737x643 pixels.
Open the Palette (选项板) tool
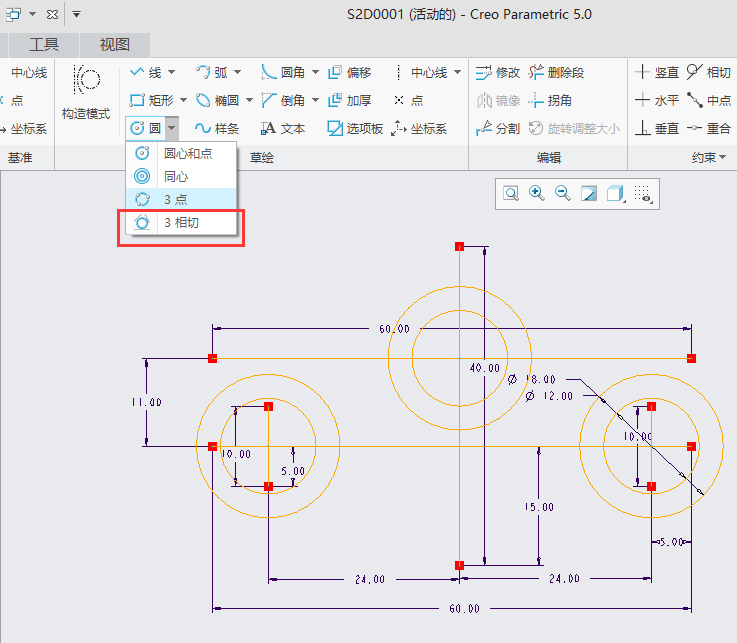pos(355,128)
